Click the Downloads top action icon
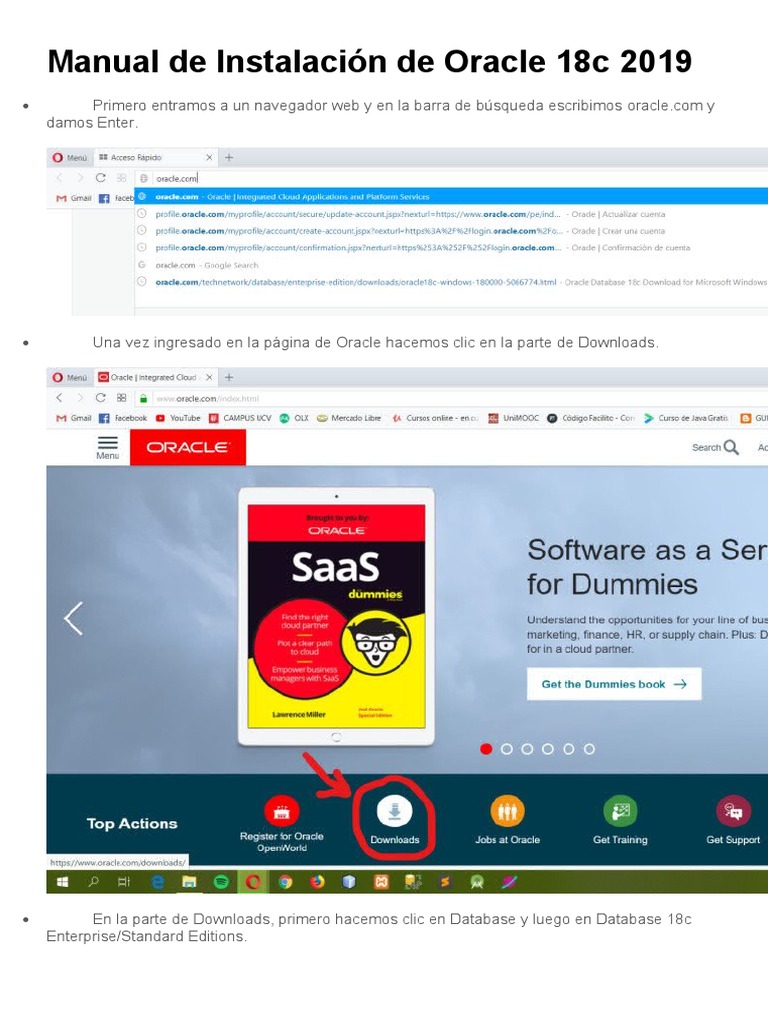Image resolution: width=768 pixels, height=1024 pixels. click(x=394, y=812)
